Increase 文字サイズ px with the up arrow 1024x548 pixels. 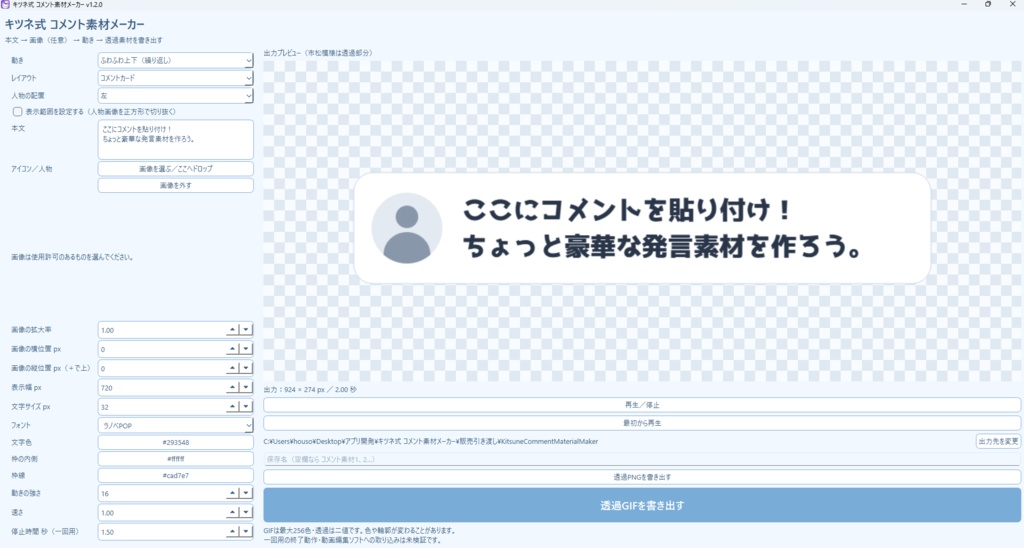(232, 406)
